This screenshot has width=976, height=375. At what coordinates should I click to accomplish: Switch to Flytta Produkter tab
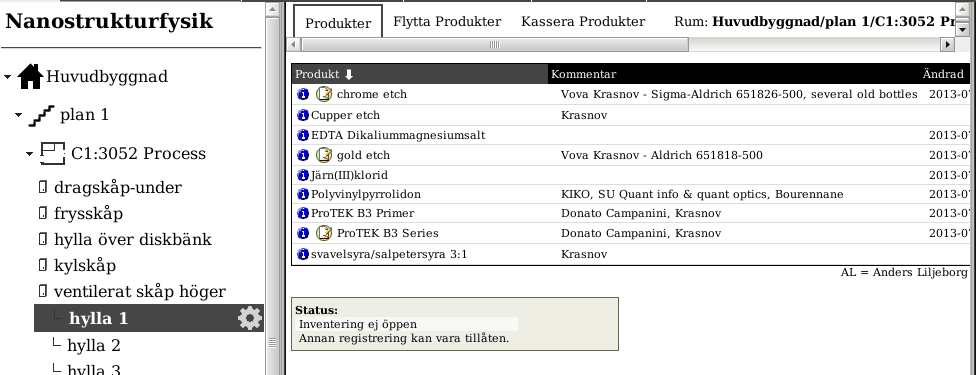click(447, 21)
